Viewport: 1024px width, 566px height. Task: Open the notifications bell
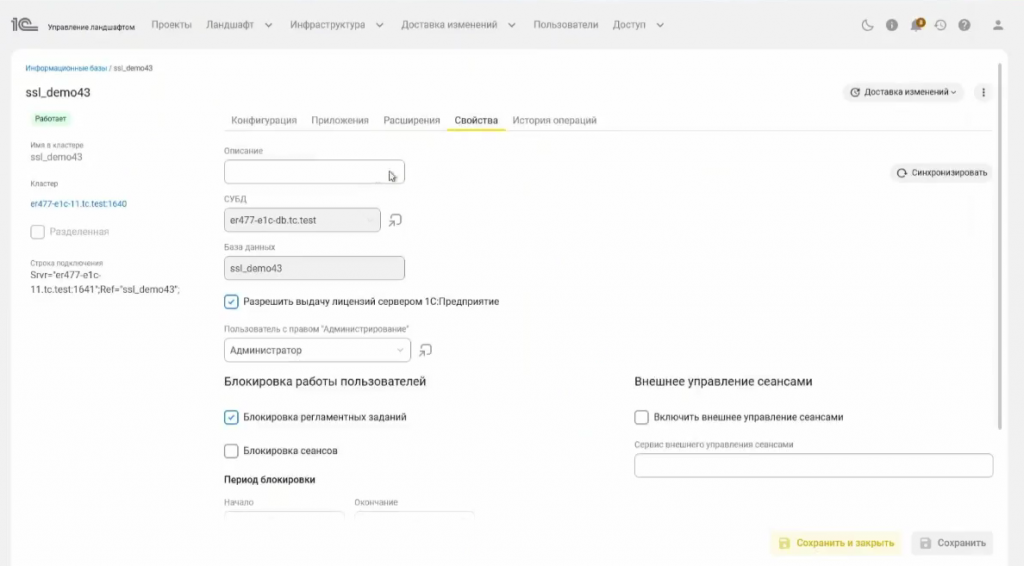tap(916, 25)
